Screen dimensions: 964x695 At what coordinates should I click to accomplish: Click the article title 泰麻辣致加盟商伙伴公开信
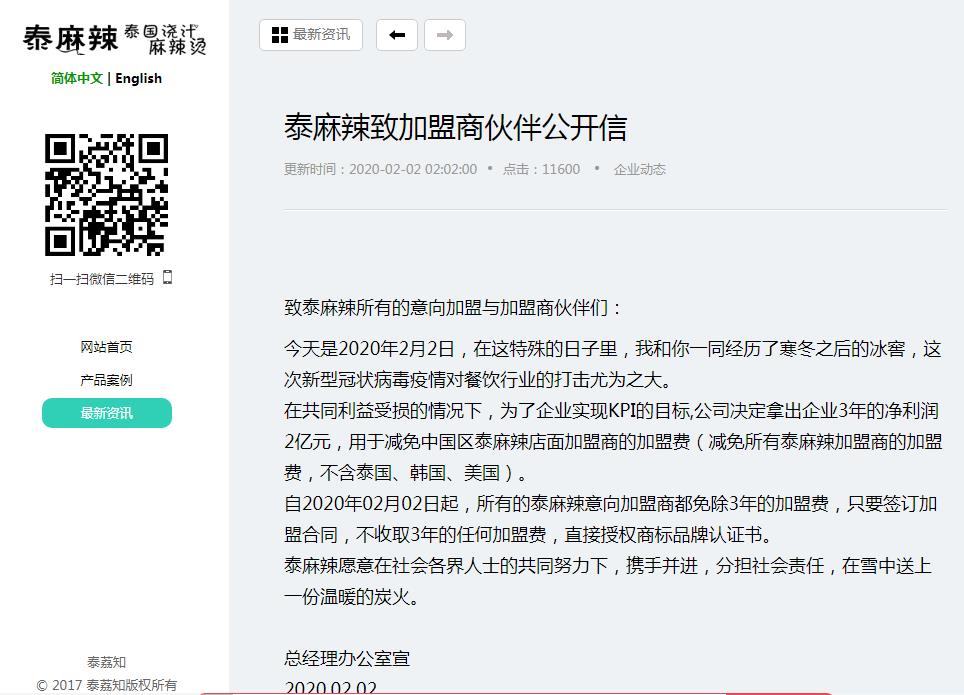pyautogui.click(x=456, y=128)
